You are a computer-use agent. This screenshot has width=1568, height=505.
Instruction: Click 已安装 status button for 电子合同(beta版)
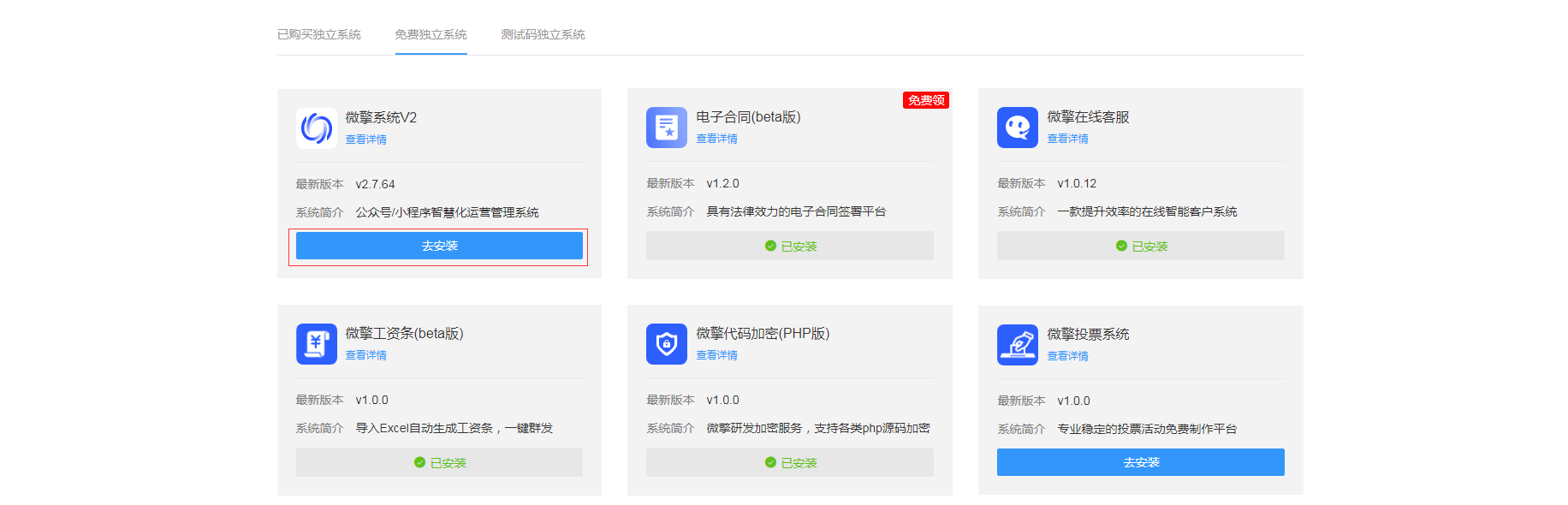click(790, 246)
